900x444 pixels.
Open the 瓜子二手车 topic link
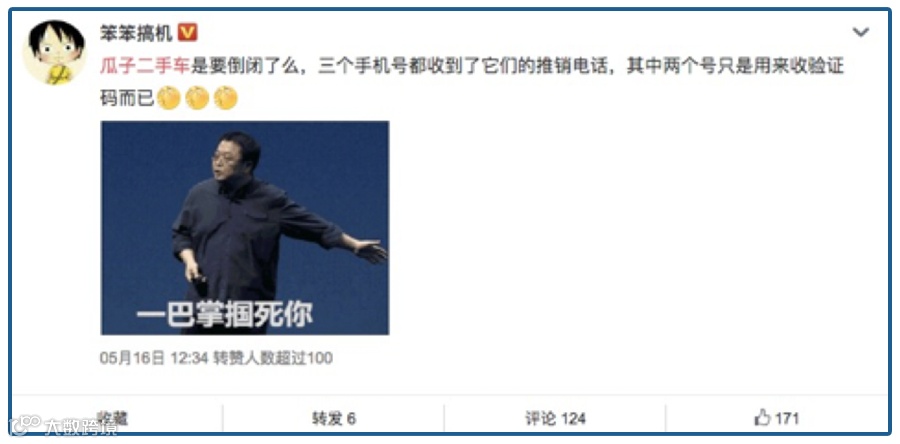tap(145, 67)
